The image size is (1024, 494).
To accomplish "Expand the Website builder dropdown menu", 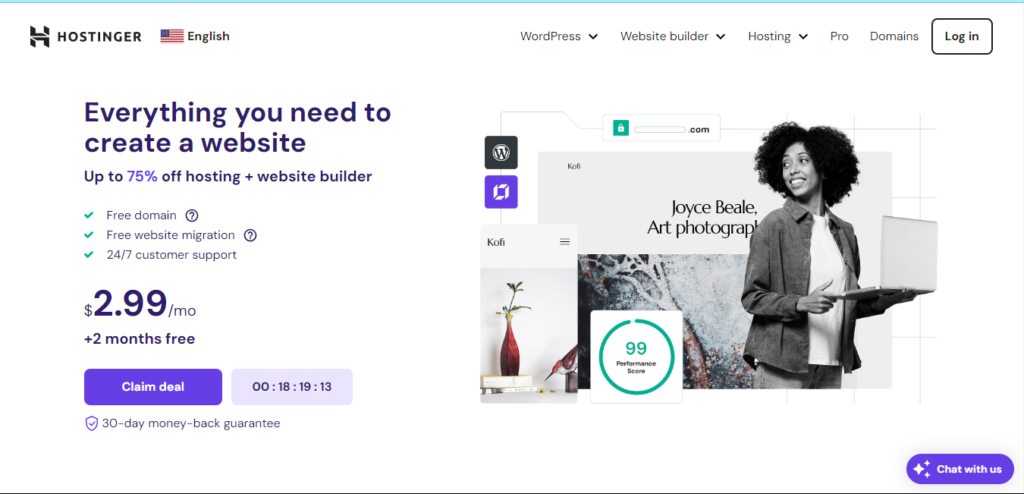I will [673, 37].
